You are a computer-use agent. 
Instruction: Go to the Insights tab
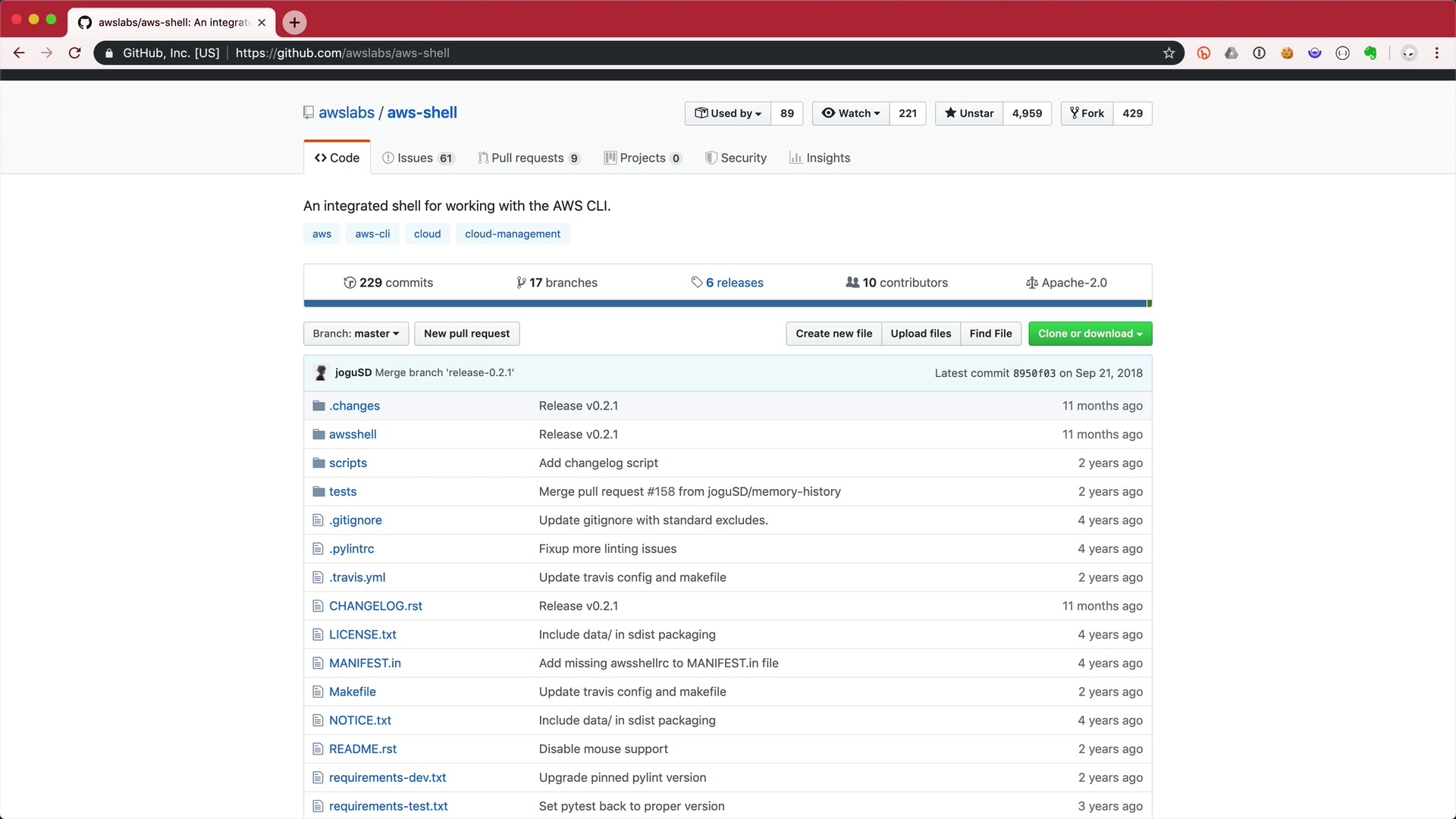820,158
